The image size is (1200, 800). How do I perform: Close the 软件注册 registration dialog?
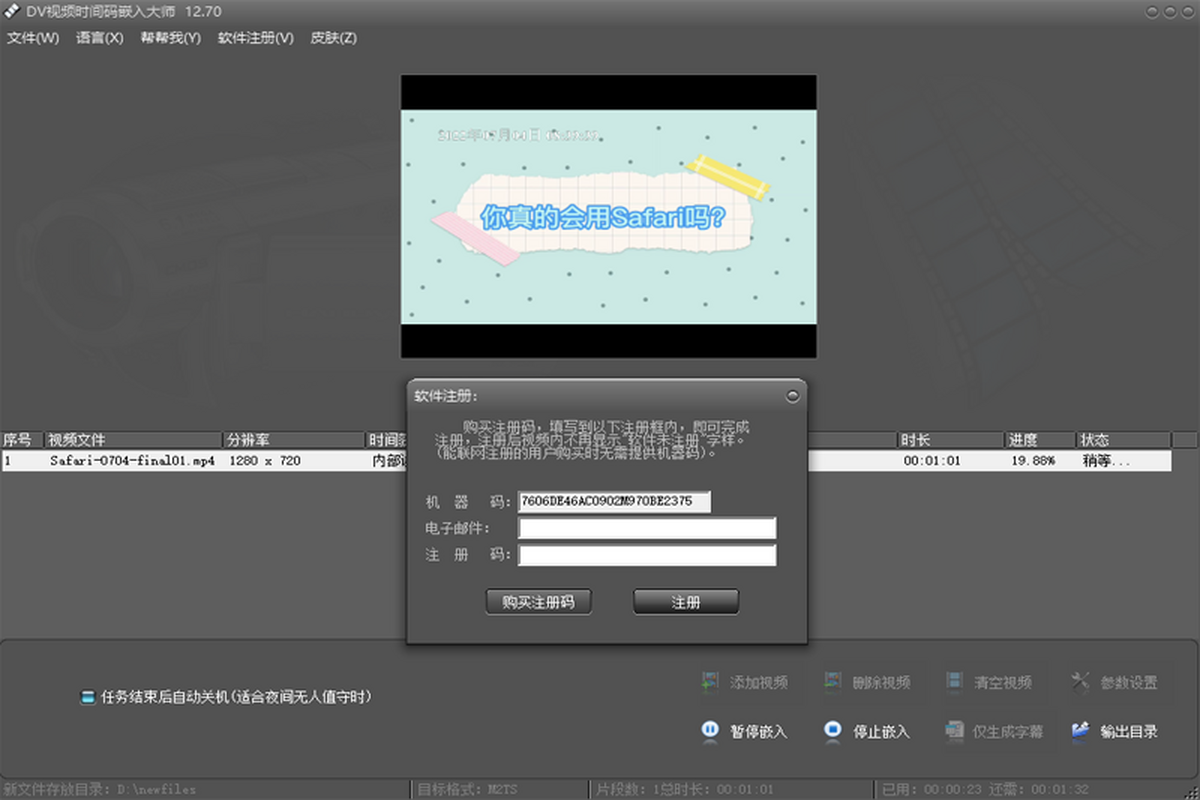793,396
